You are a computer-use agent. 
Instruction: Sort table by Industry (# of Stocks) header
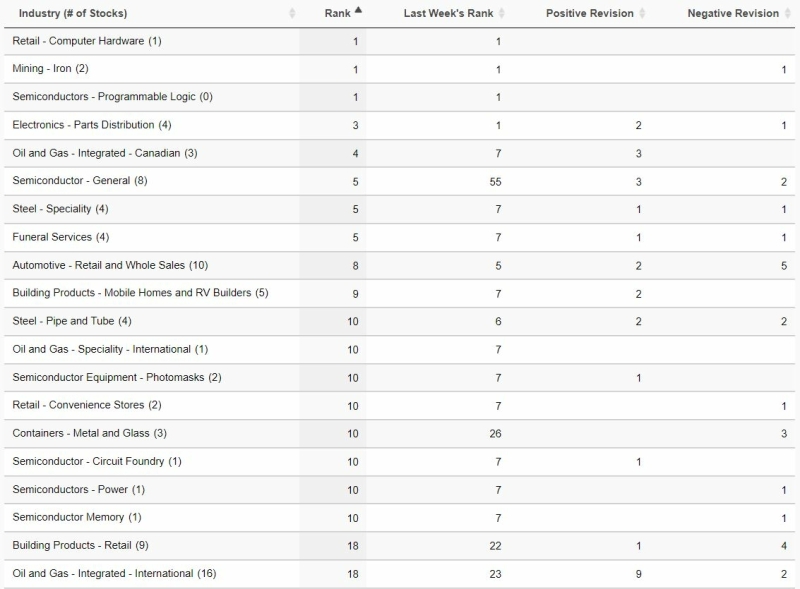pyautogui.click(x=73, y=13)
